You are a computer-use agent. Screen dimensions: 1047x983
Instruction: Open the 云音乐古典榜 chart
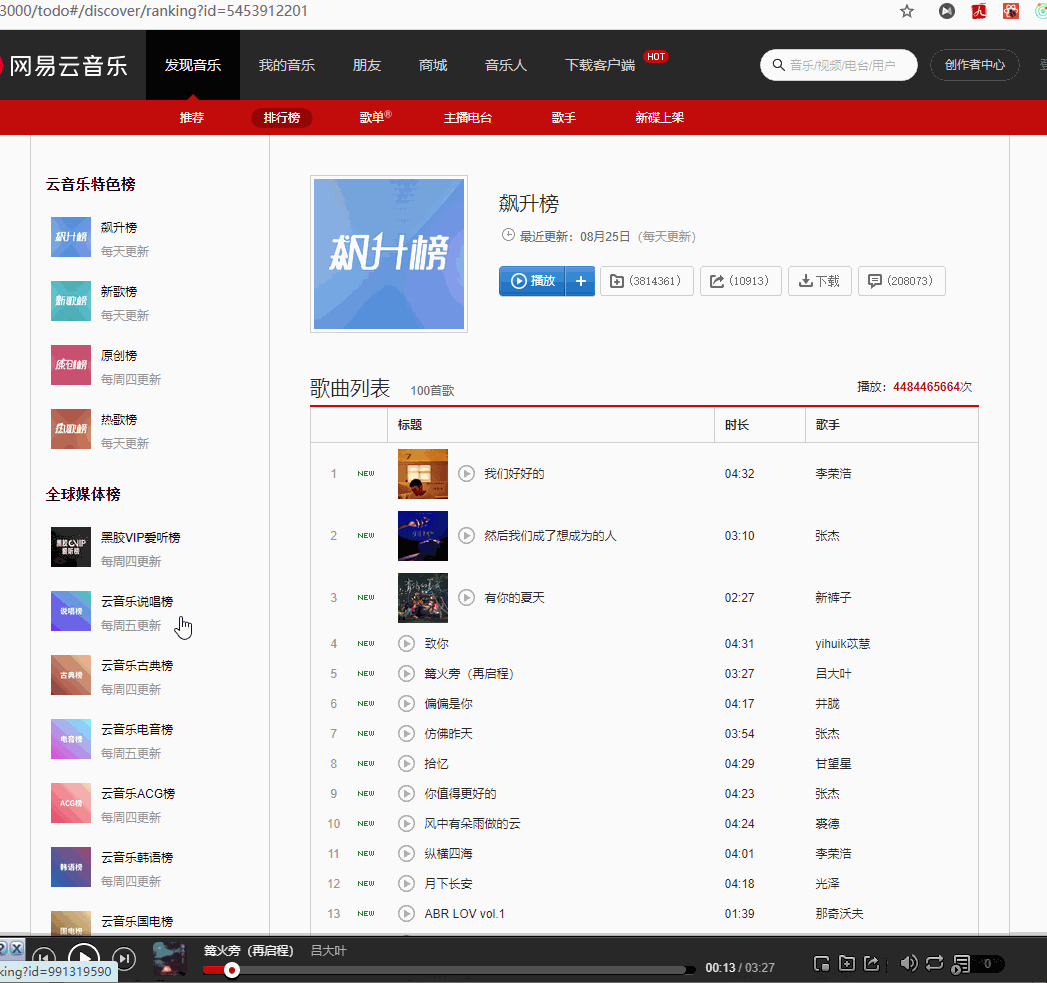coord(137,666)
